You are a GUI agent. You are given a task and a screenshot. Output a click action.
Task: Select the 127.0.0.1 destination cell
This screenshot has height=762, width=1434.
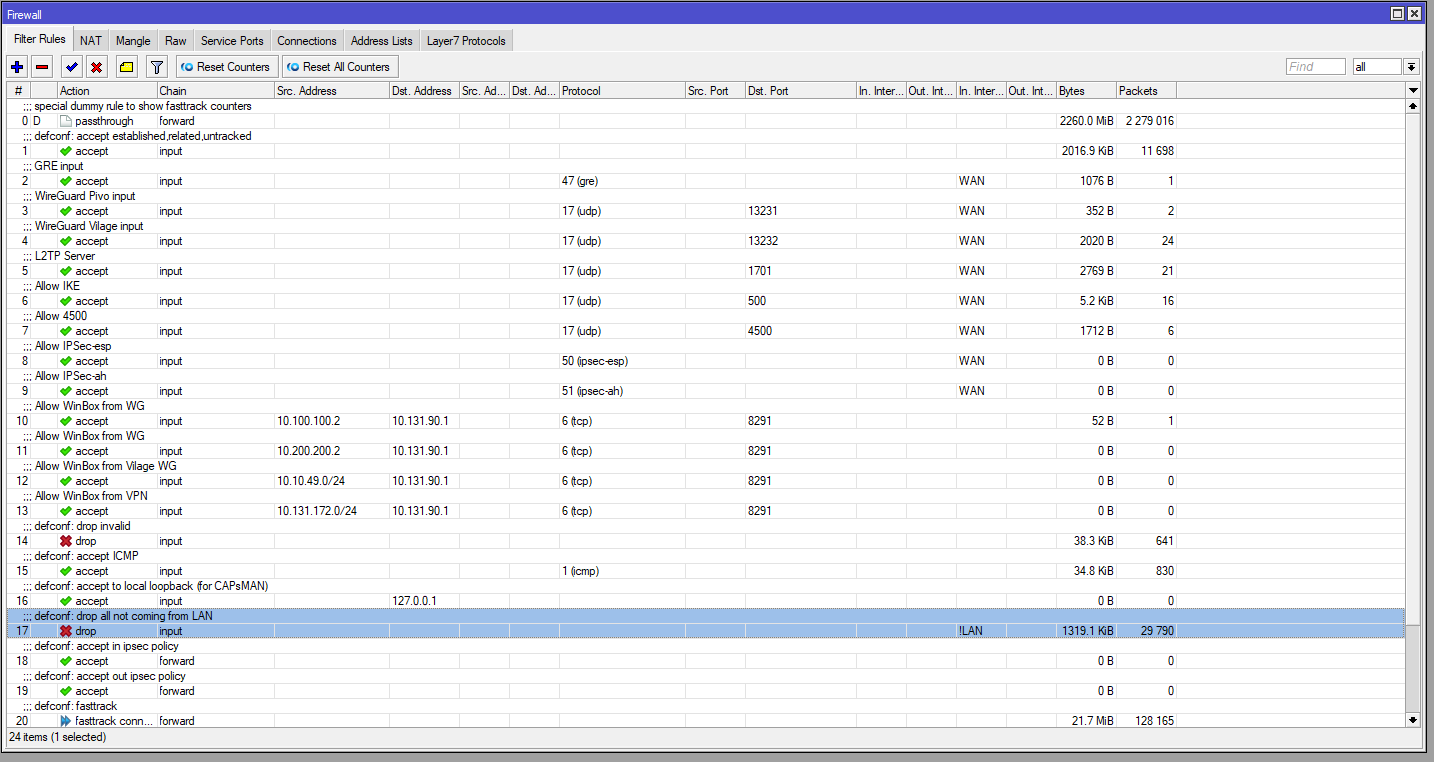(x=424, y=601)
